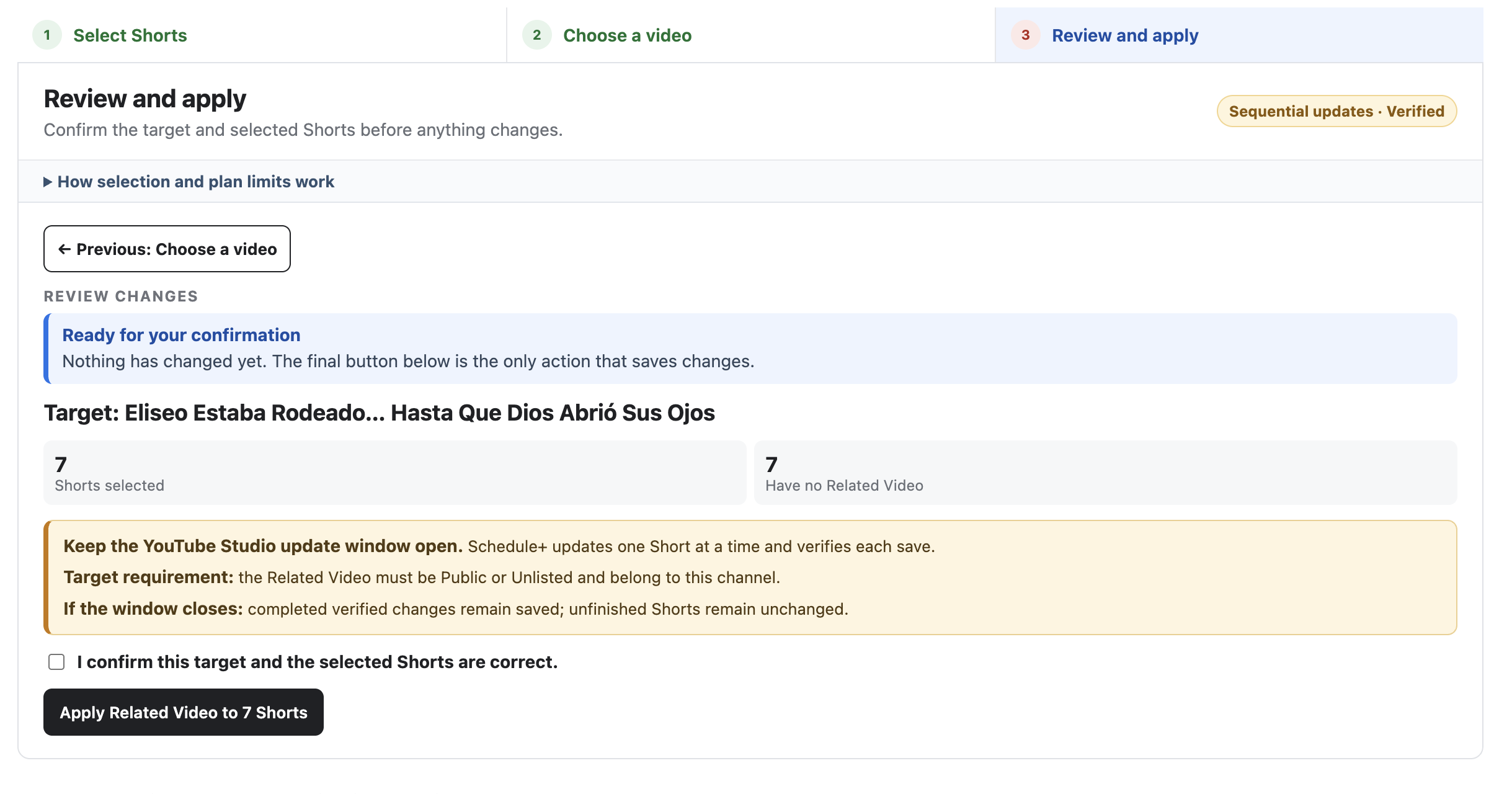Click the Have no Related Video card
1512x794 pixels.
[x=1105, y=473]
